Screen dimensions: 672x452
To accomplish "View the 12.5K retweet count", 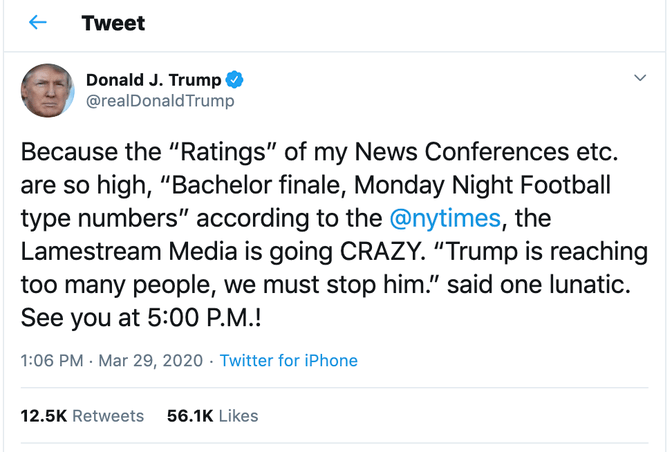I will [44, 415].
